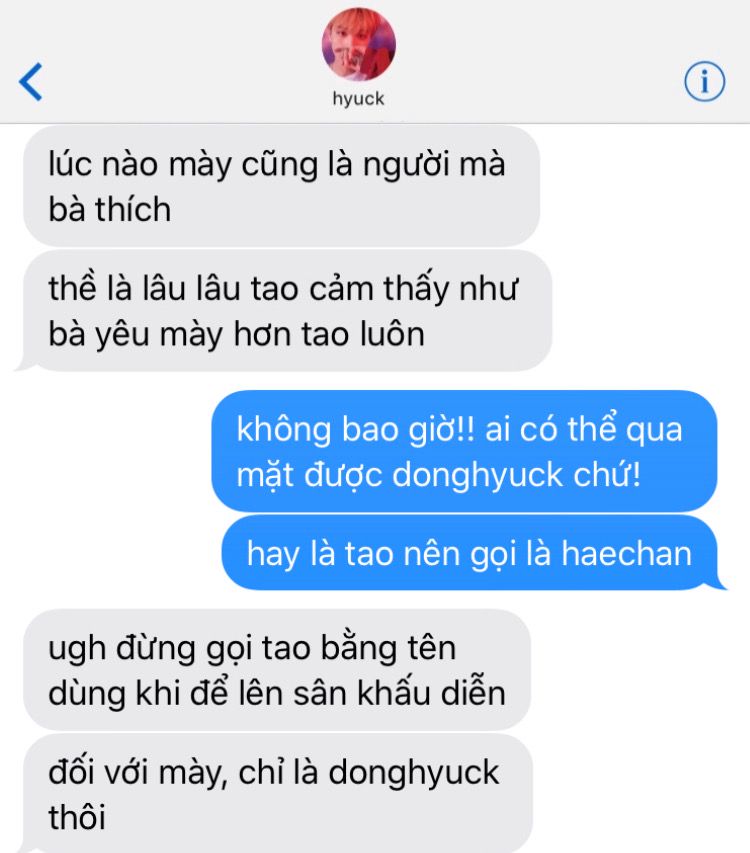
Task: Tap the word 'haechan' in blue bubble
Action: tap(626, 553)
